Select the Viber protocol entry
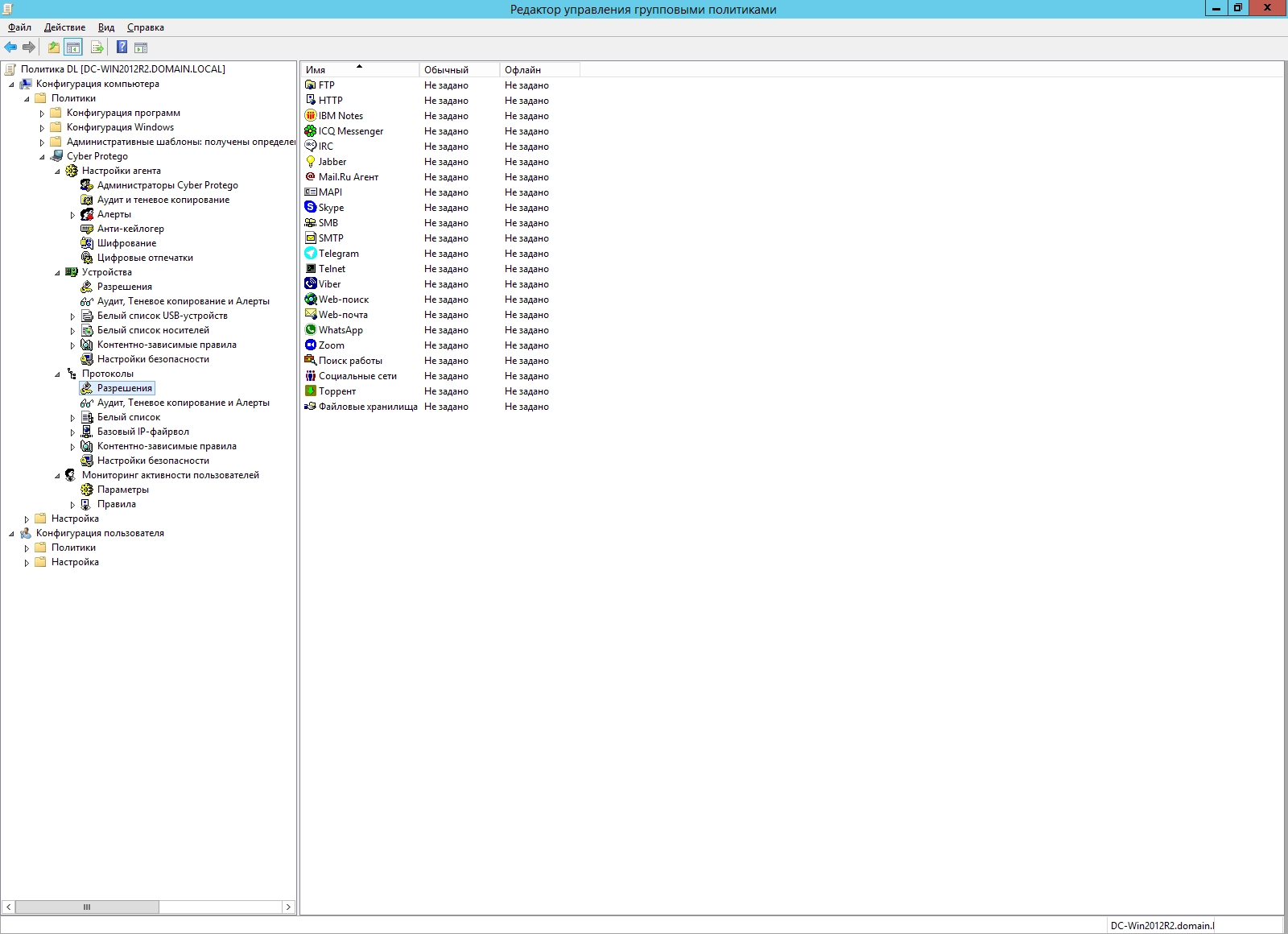The image size is (1288, 934). point(329,284)
